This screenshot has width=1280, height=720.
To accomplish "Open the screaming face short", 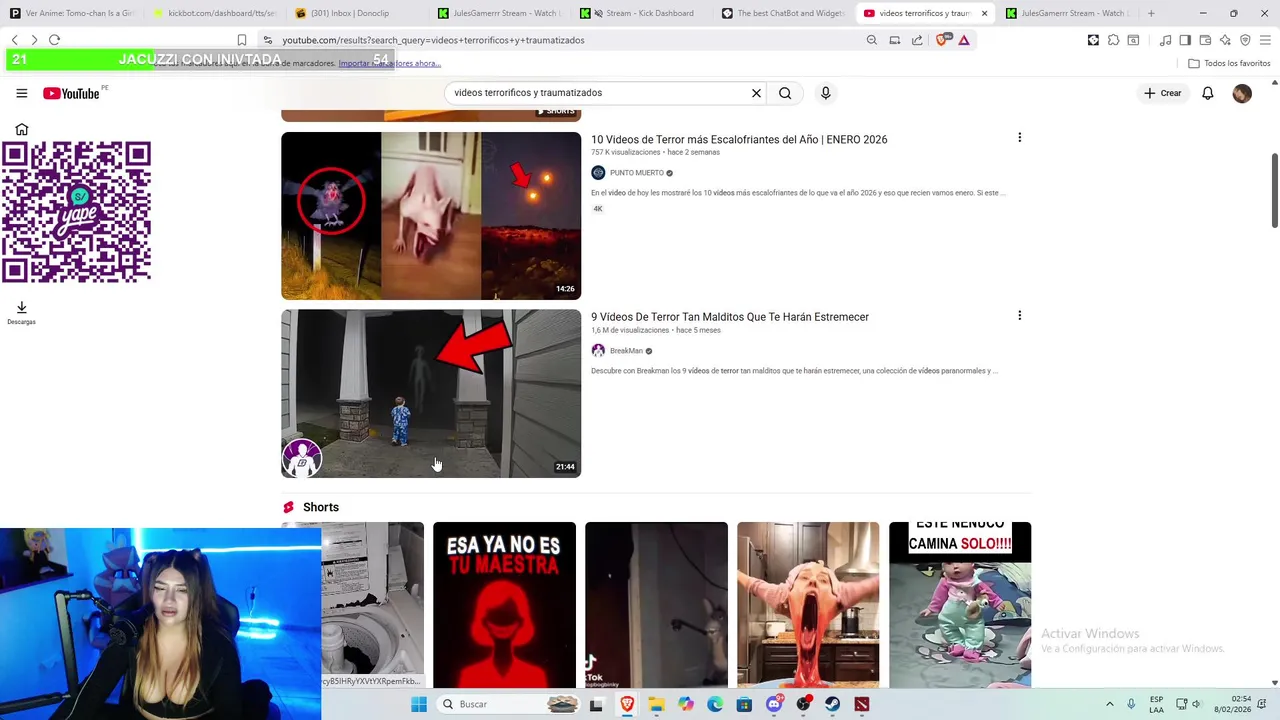I will coord(808,605).
